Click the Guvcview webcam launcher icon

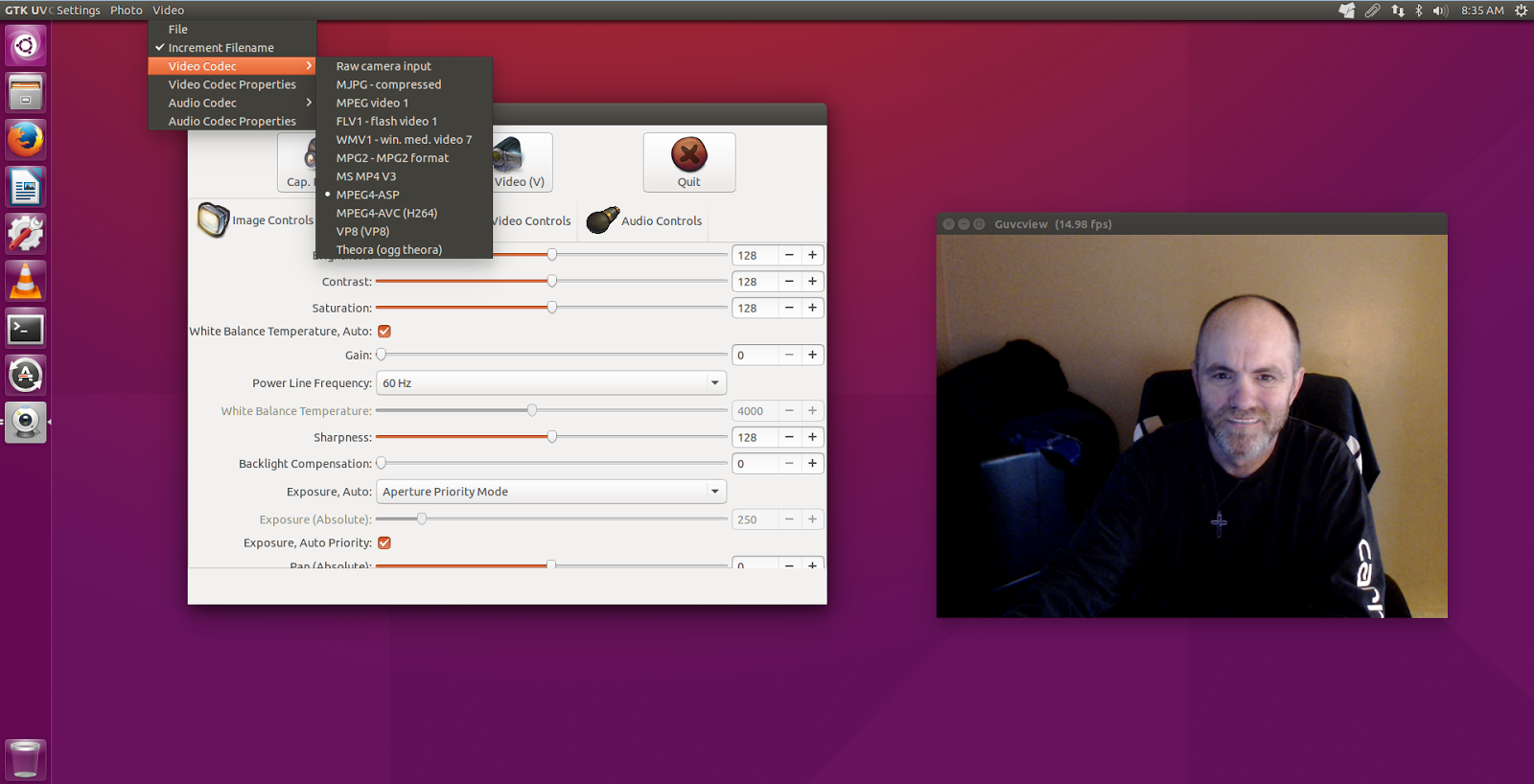(x=26, y=422)
